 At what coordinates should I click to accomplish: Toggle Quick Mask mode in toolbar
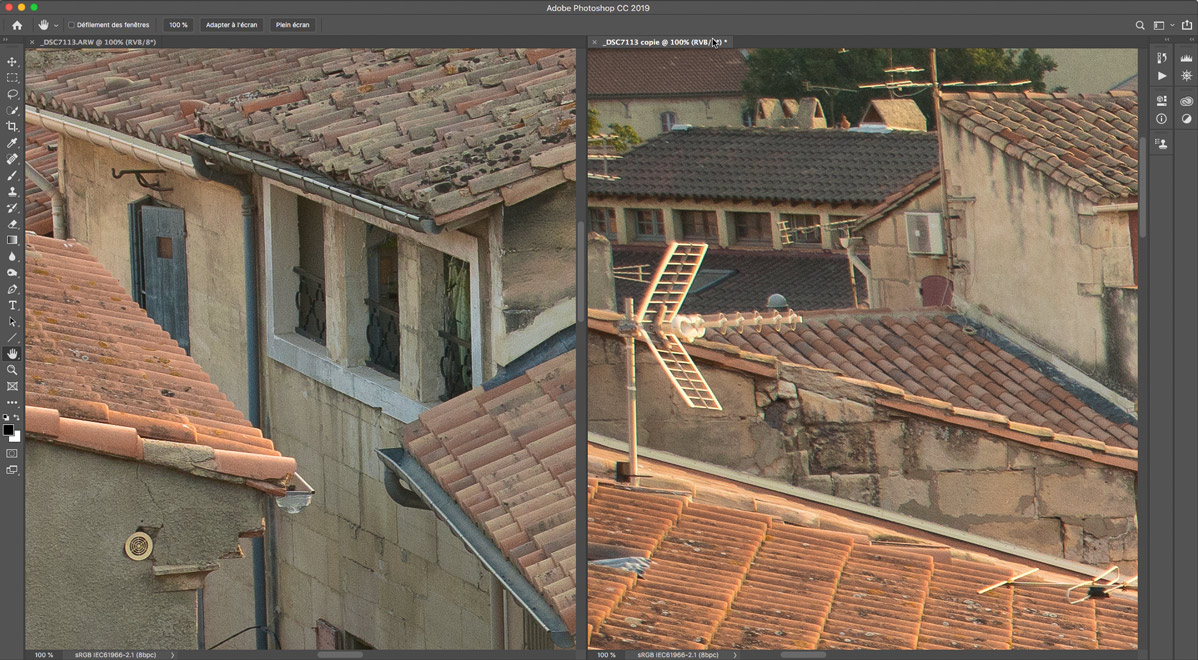click(x=12, y=453)
